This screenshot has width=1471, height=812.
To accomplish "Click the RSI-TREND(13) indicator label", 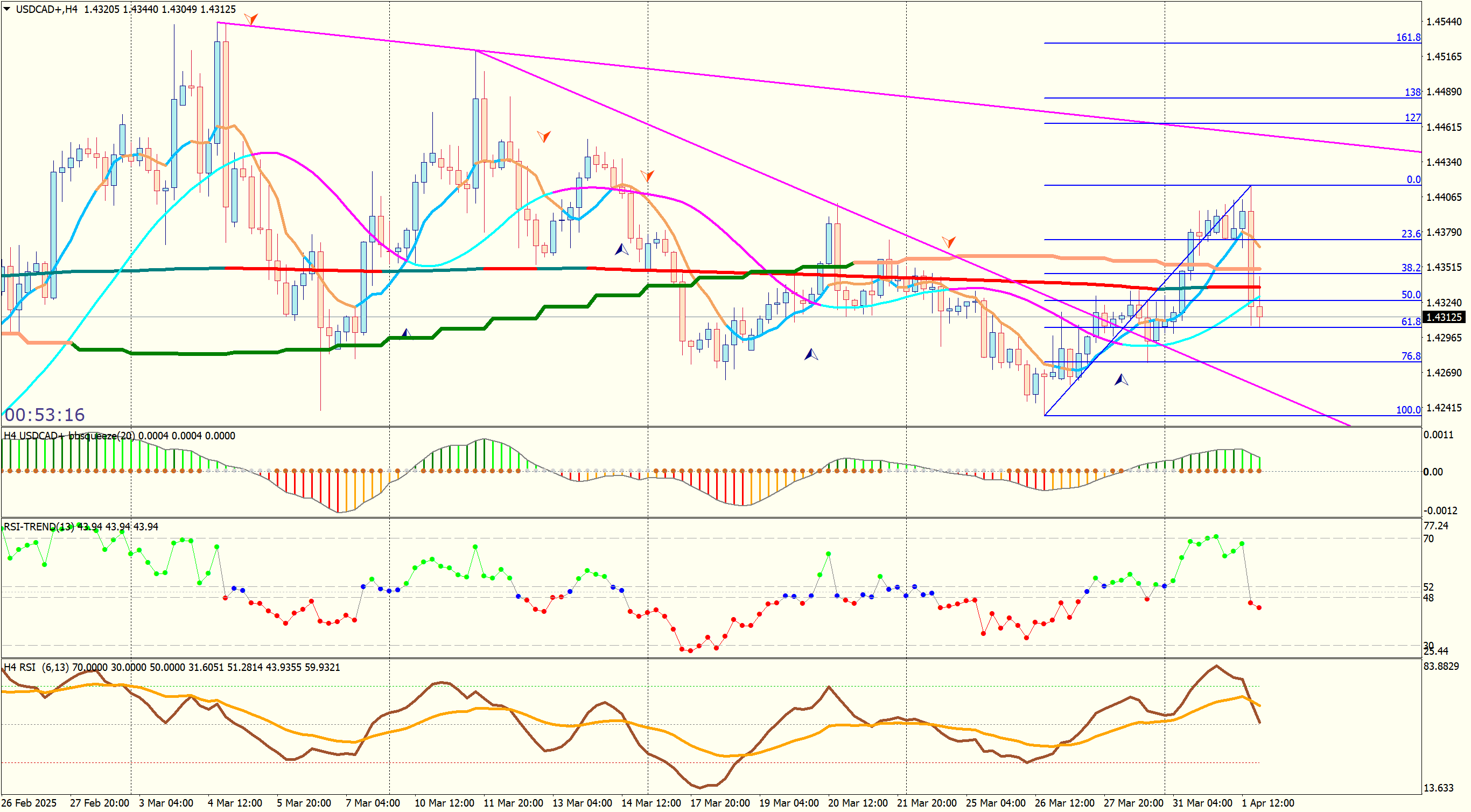I will 39,527.
